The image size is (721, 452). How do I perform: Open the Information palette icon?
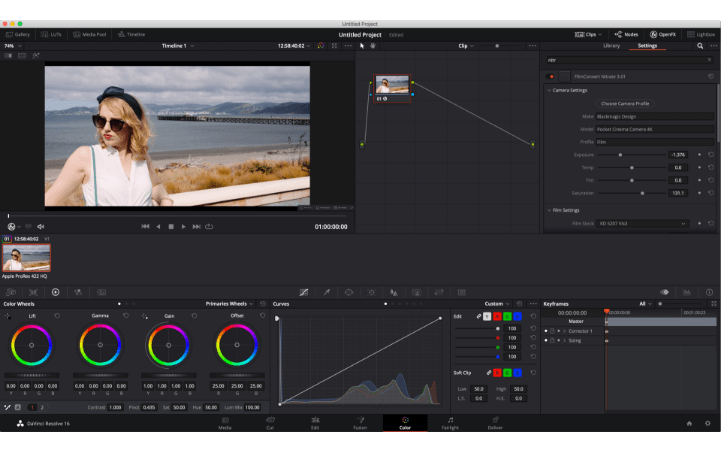point(710,292)
